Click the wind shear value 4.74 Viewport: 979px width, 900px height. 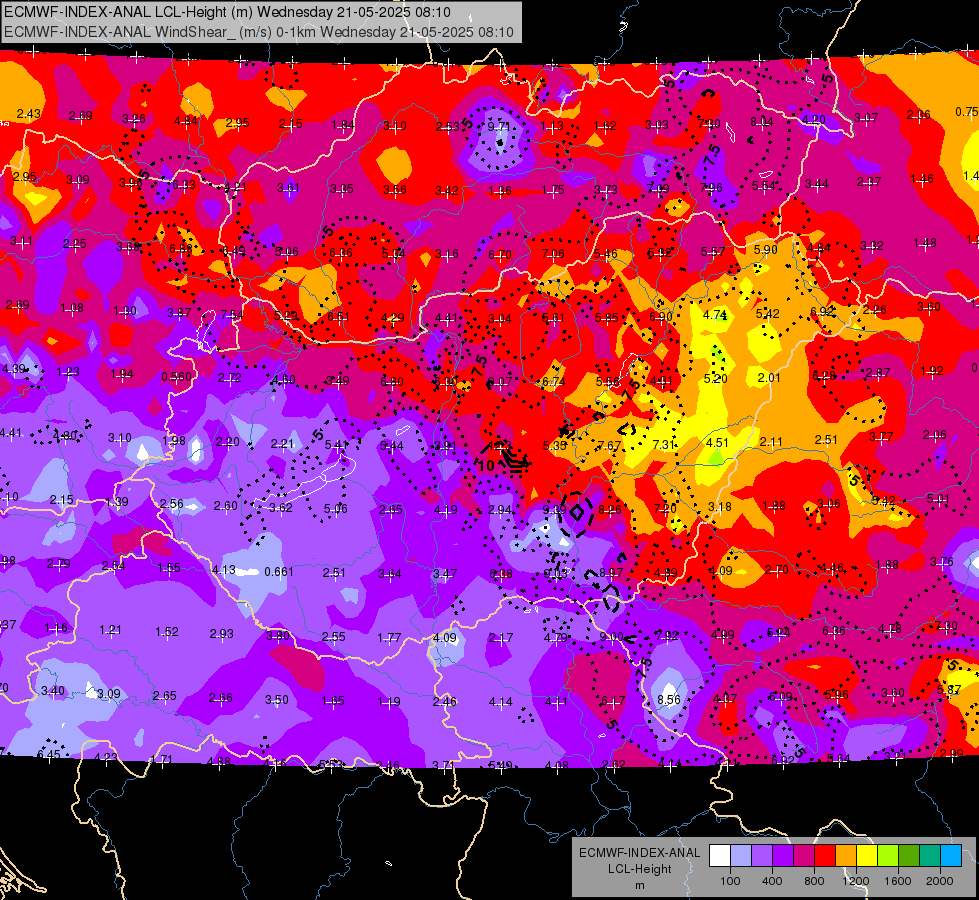[715, 315]
